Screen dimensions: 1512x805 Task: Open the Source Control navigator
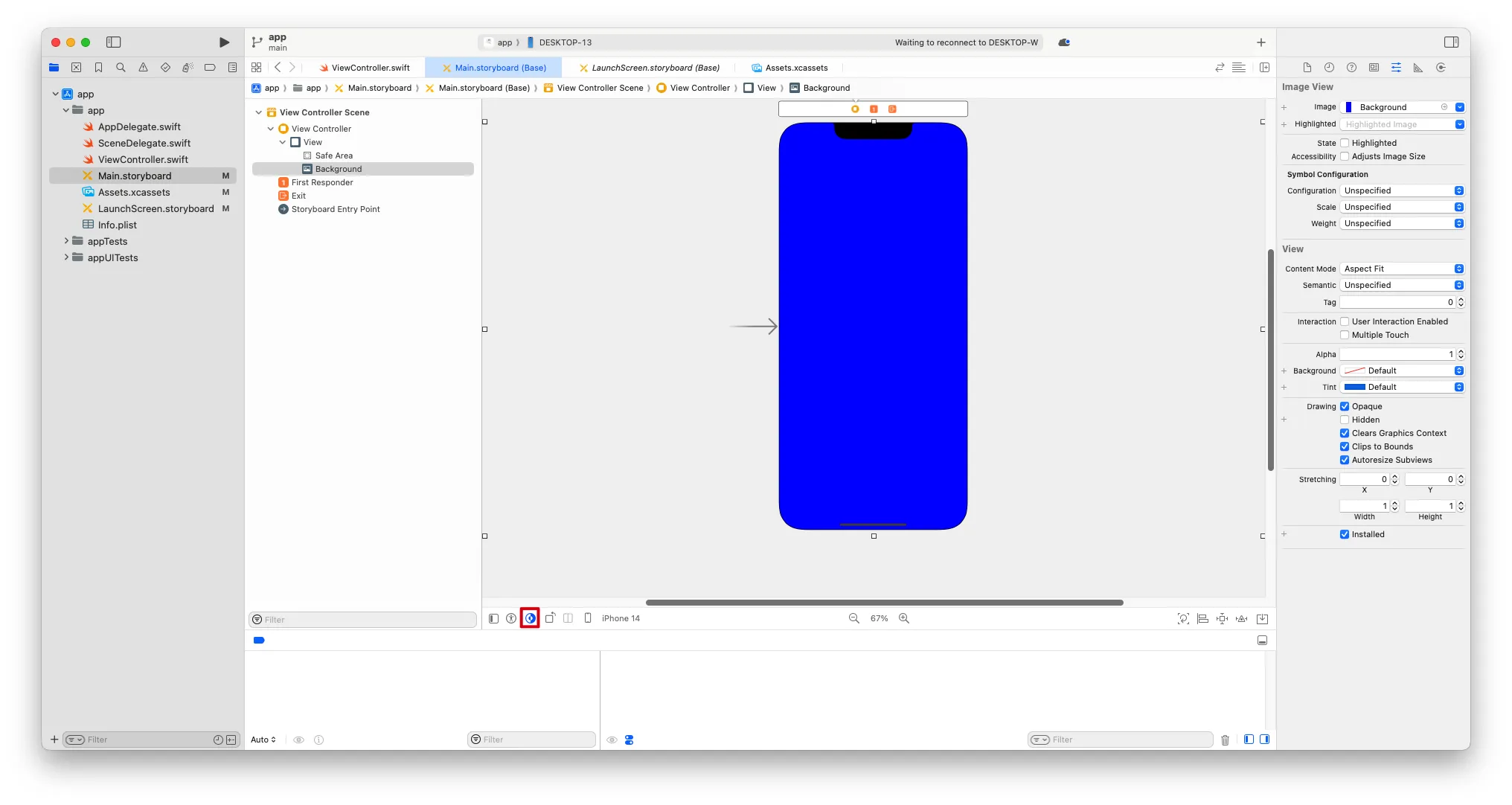pos(76,68)
